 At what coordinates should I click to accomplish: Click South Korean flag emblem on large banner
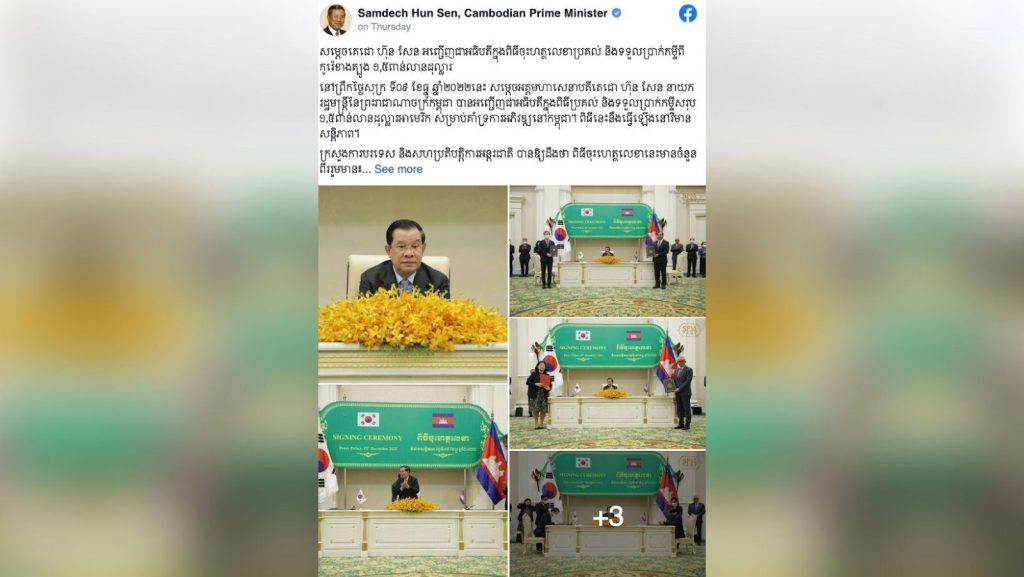click(368, 419)
